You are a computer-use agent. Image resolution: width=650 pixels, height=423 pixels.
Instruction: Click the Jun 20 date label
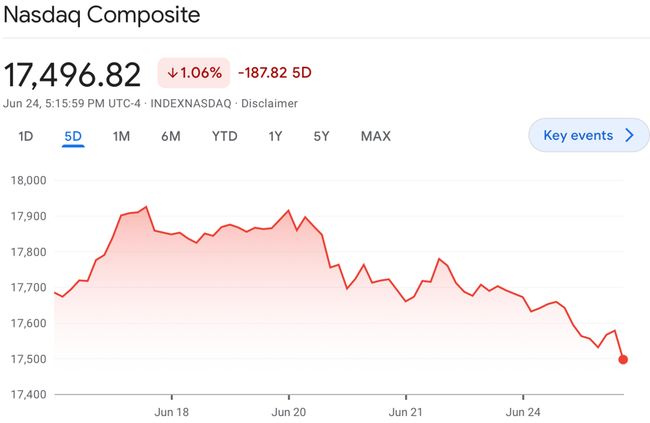click(289, 411)
